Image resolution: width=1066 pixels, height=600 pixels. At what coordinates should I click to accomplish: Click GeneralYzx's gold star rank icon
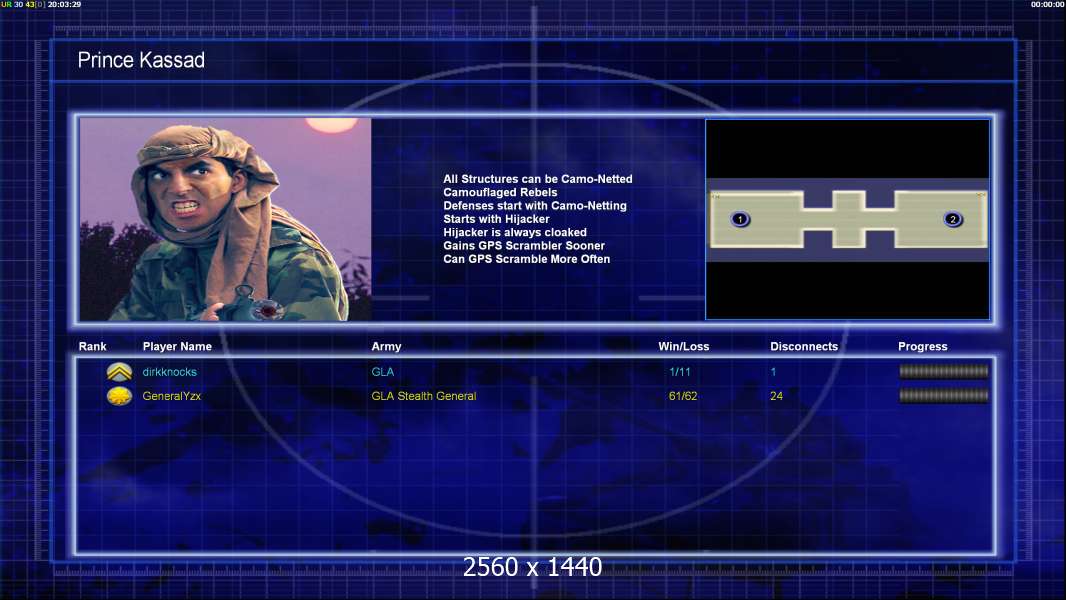point(119,395)
